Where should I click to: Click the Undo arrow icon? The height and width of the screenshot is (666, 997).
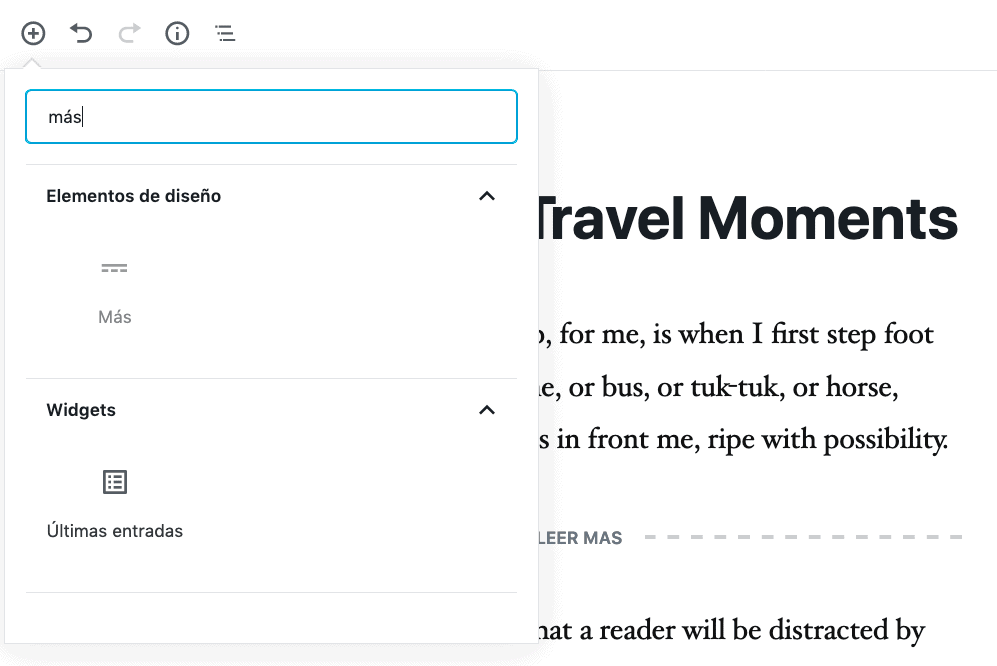pos(81,33)
